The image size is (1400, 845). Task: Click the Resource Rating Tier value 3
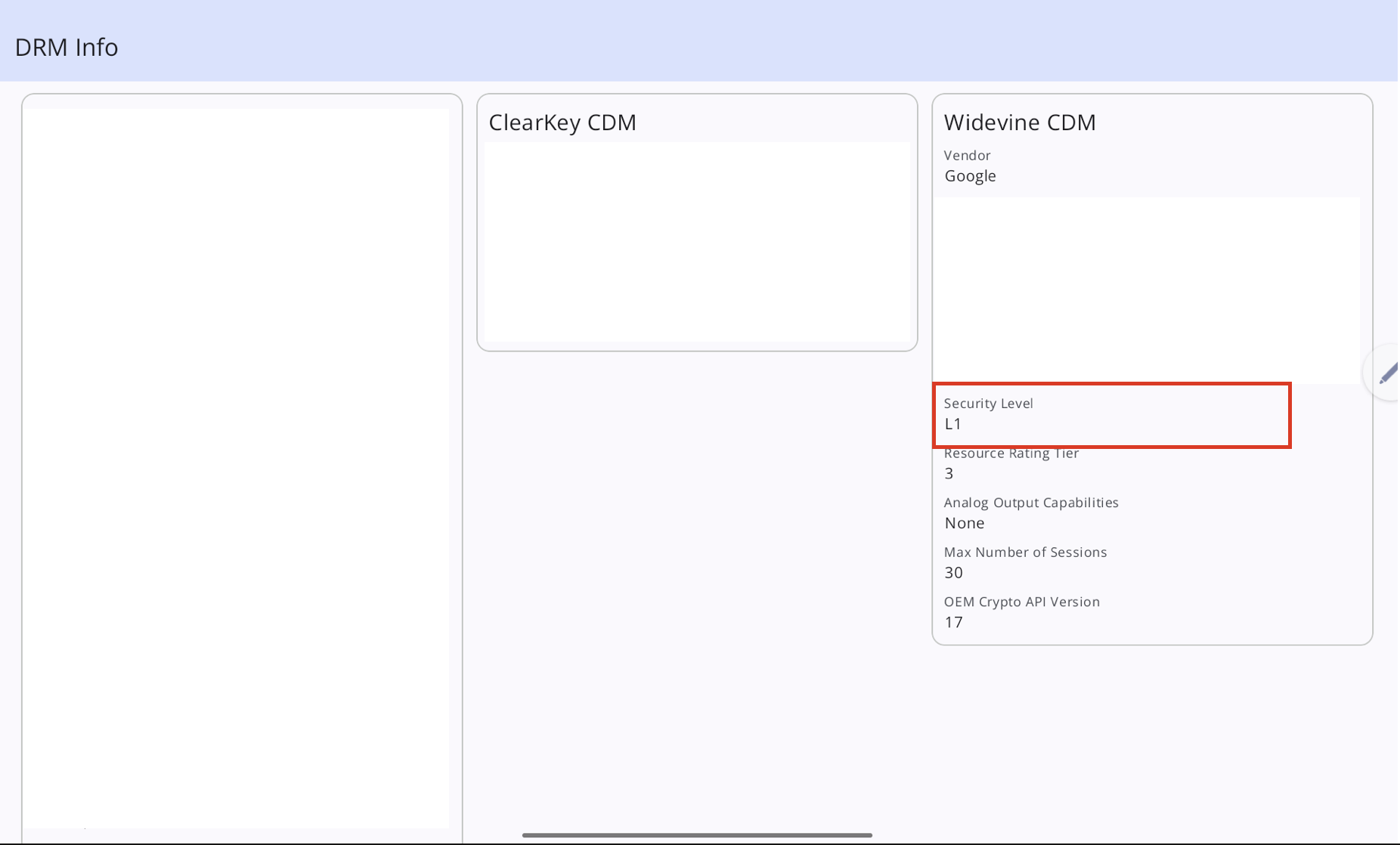click(x=949, y=473)
